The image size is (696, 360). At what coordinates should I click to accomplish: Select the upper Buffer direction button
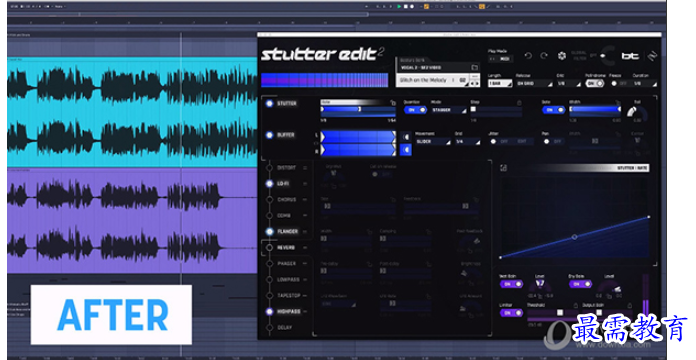click(x=406, y=137)
